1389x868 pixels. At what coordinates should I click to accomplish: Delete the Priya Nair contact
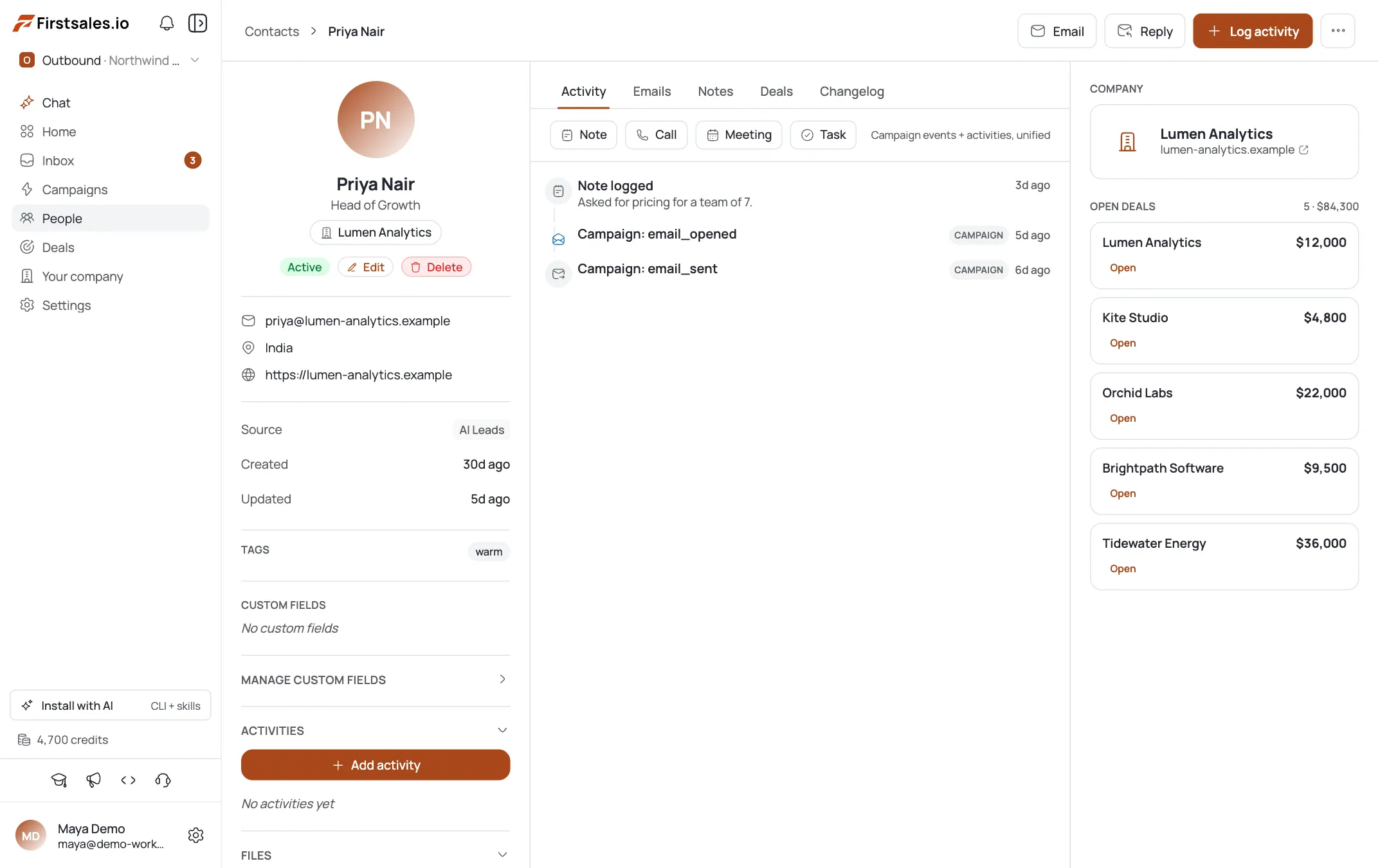pos(436,267)
